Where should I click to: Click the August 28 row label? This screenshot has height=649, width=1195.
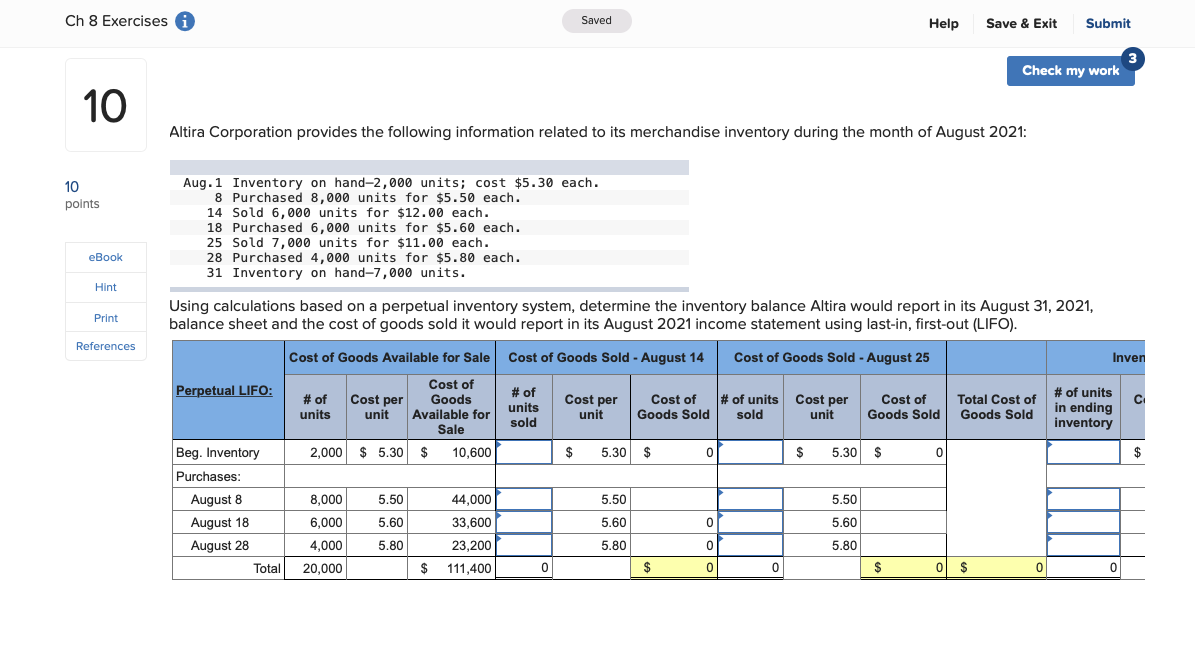(219, 545)
